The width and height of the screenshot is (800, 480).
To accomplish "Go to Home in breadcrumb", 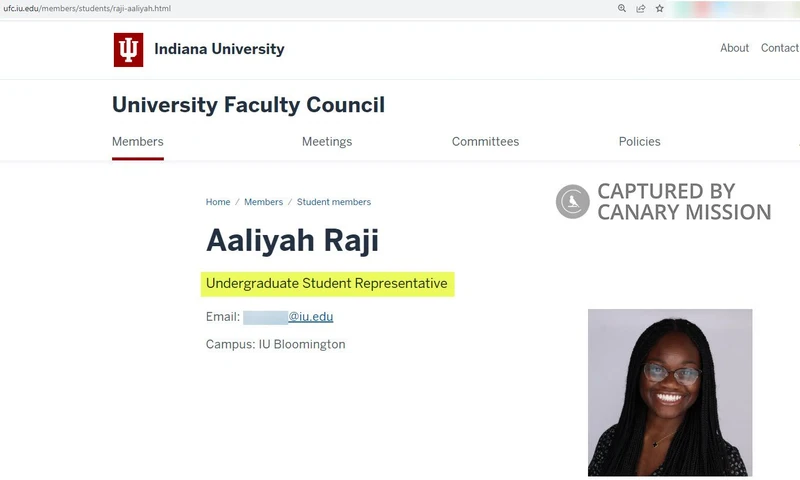I will coord(218,202).
